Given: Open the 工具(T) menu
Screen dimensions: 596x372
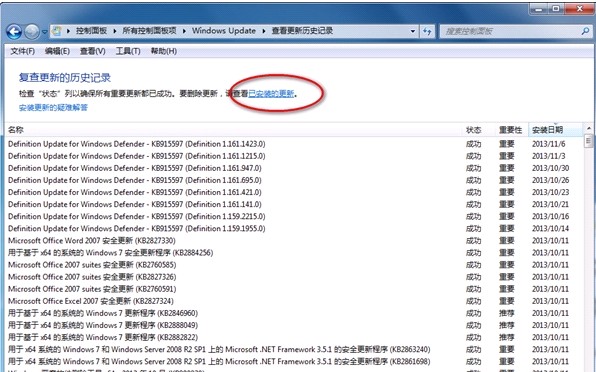Looking at the screenshot, I should coord(128,51).
